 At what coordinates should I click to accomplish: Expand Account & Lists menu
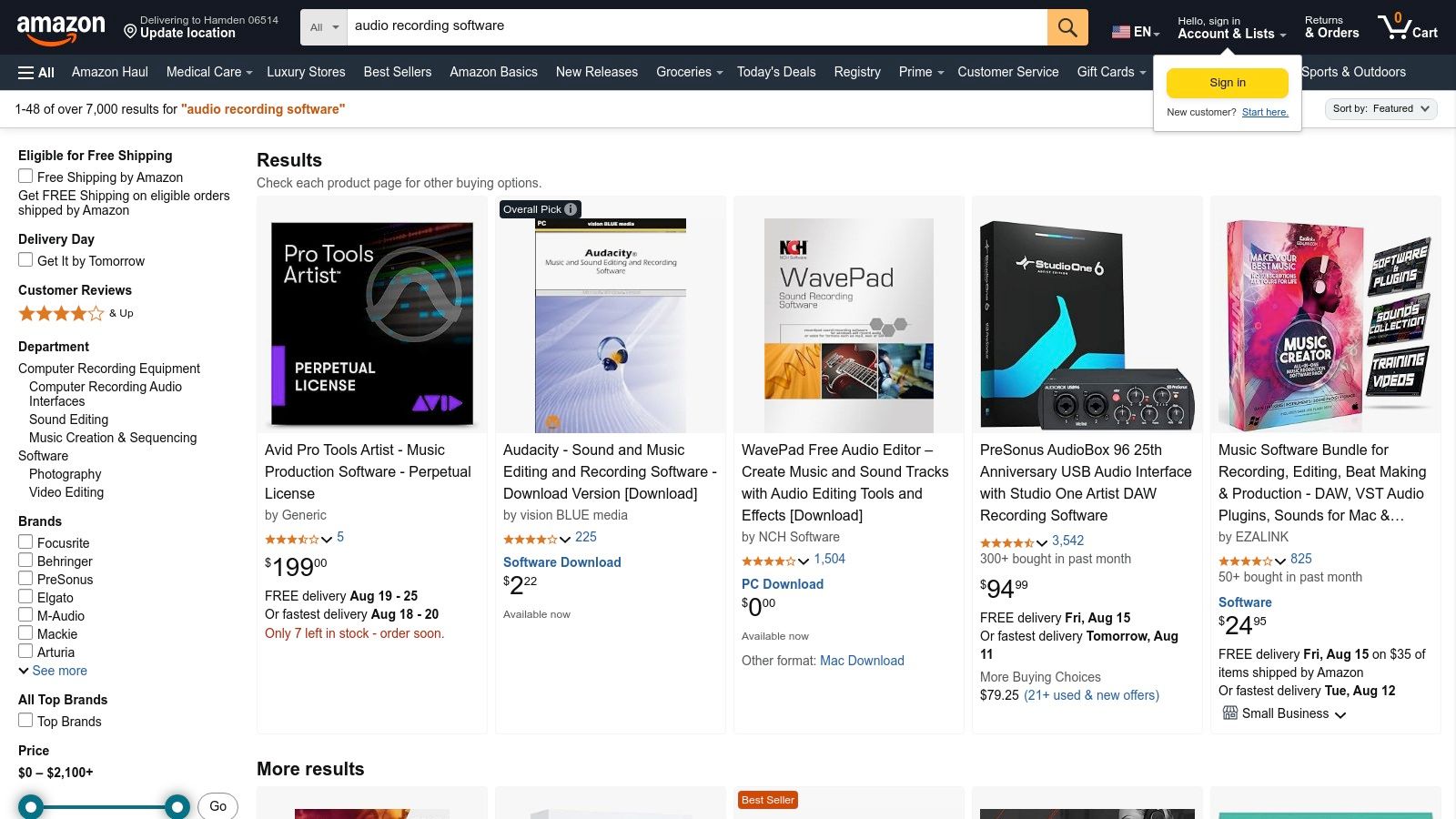1231,27
